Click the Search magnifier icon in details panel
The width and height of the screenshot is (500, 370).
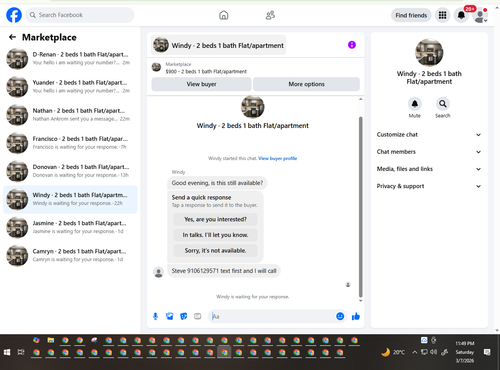point(443,104)
